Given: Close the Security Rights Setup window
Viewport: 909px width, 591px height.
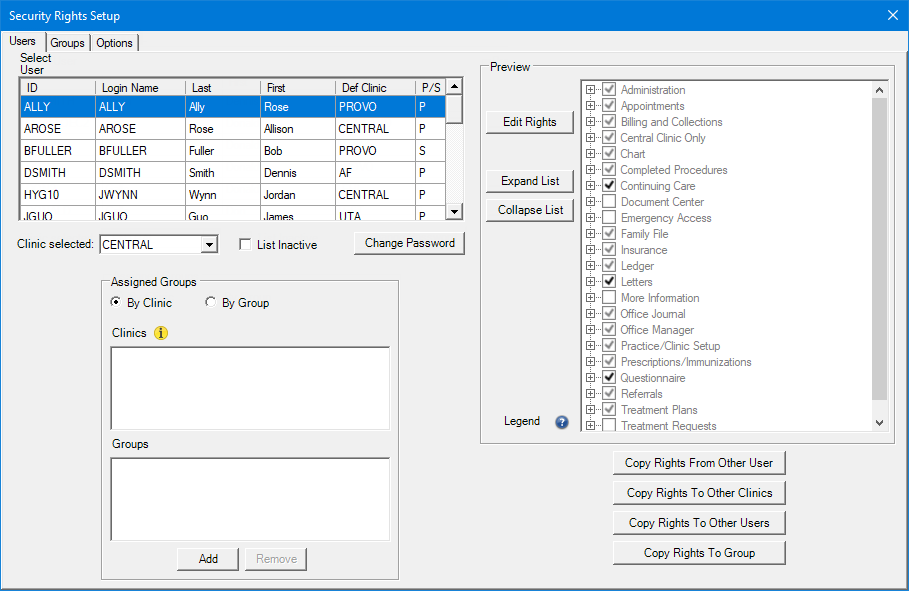Looking at the screenshot, I should [x=892, y=15].
